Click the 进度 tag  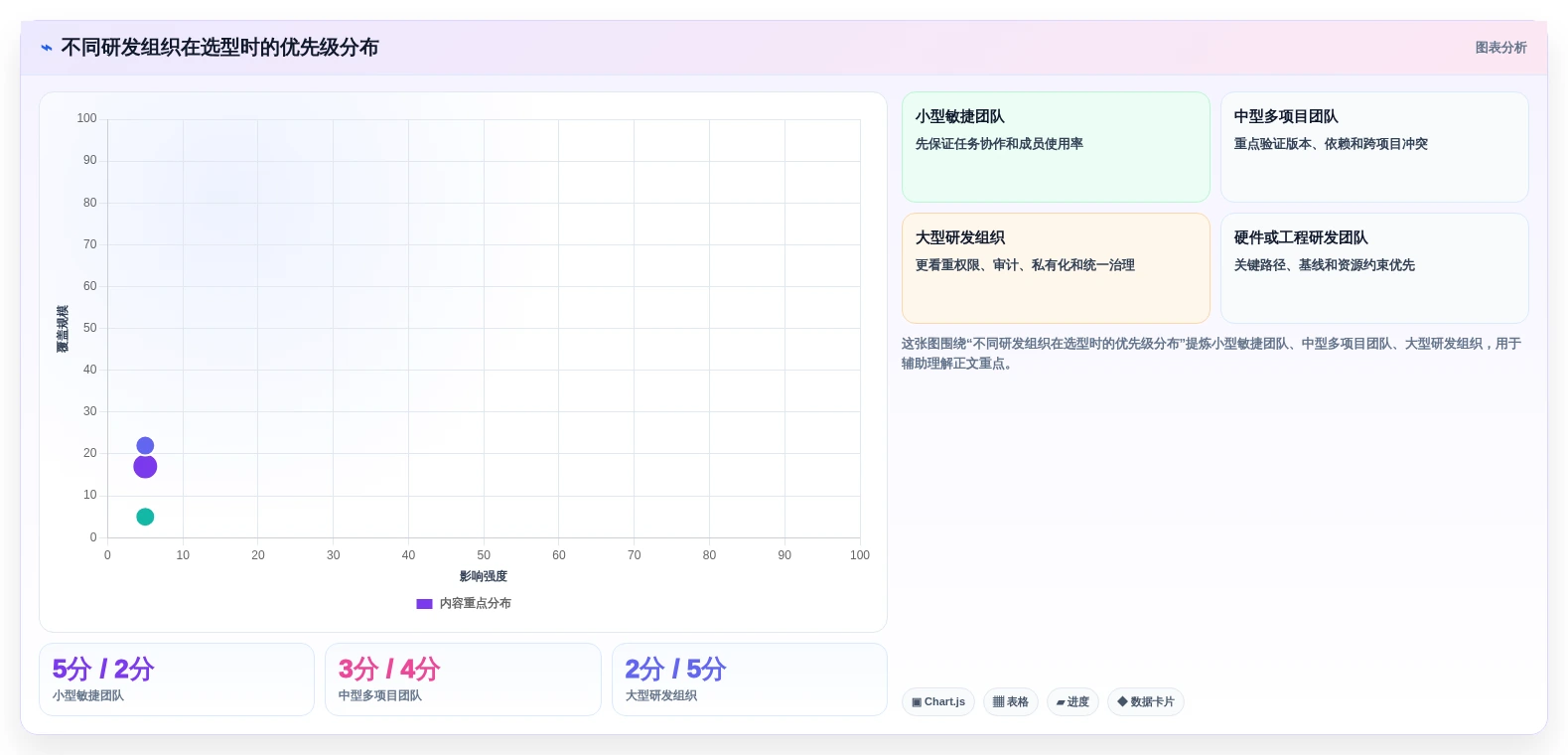pyautogui.click(x=1072, y=702)
